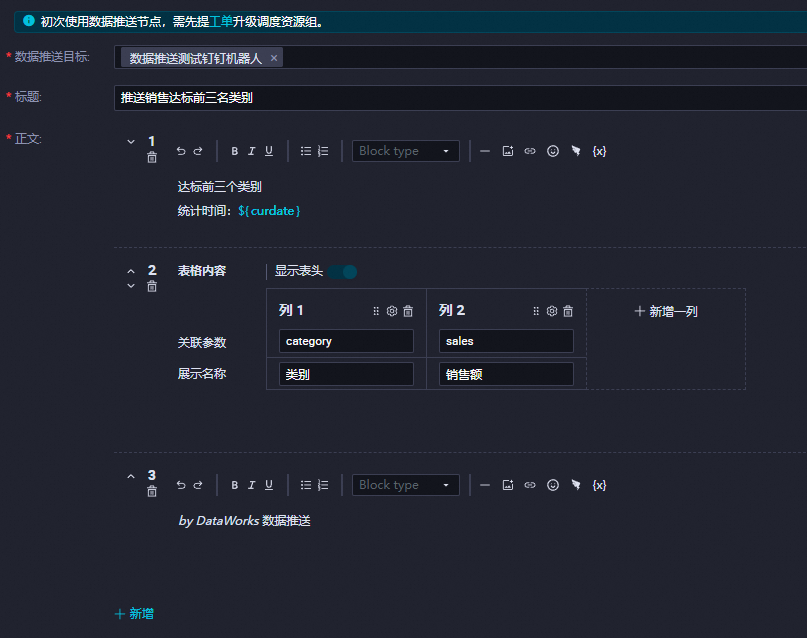
Task: Edit the sales parameter field
Action: point(506,341)
